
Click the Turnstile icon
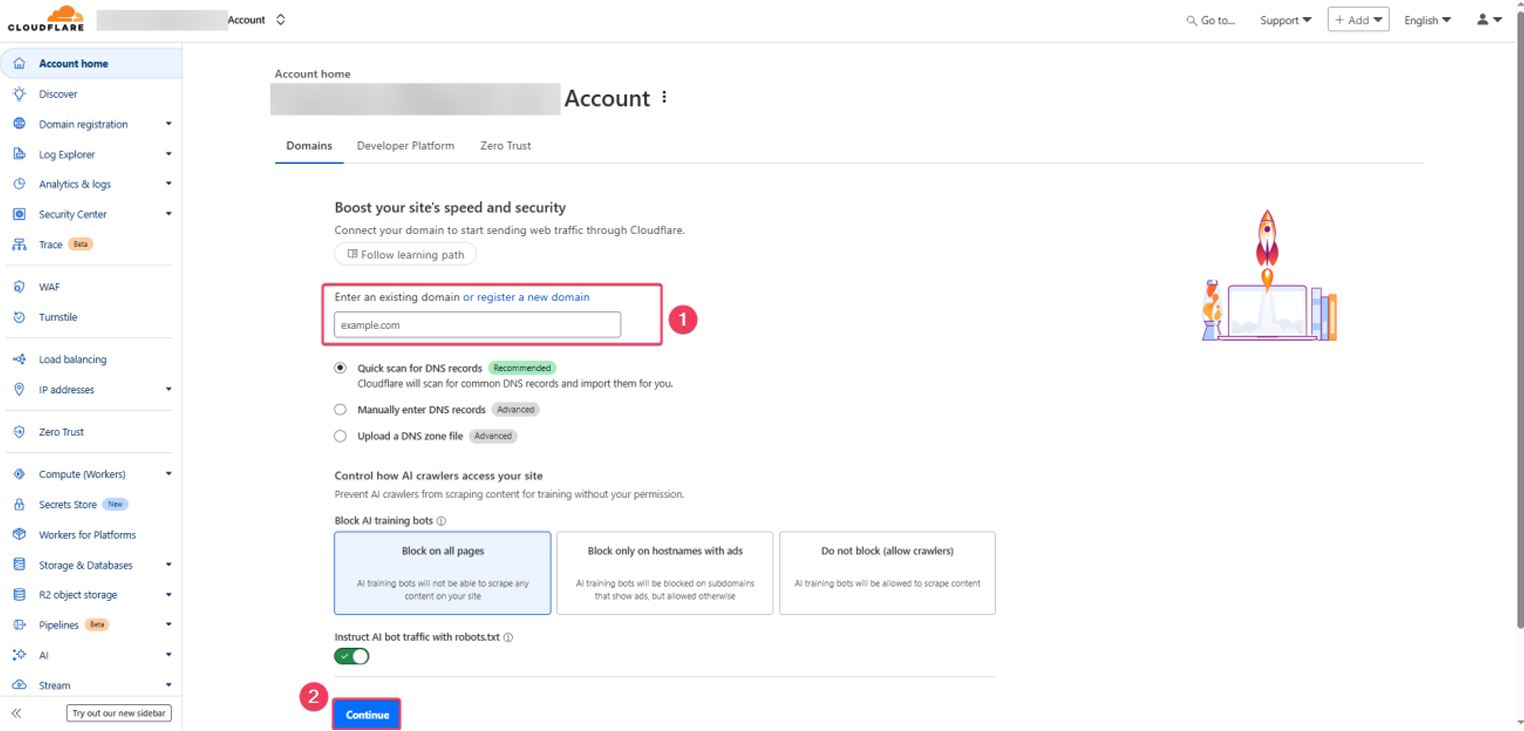tap(19, 317)
